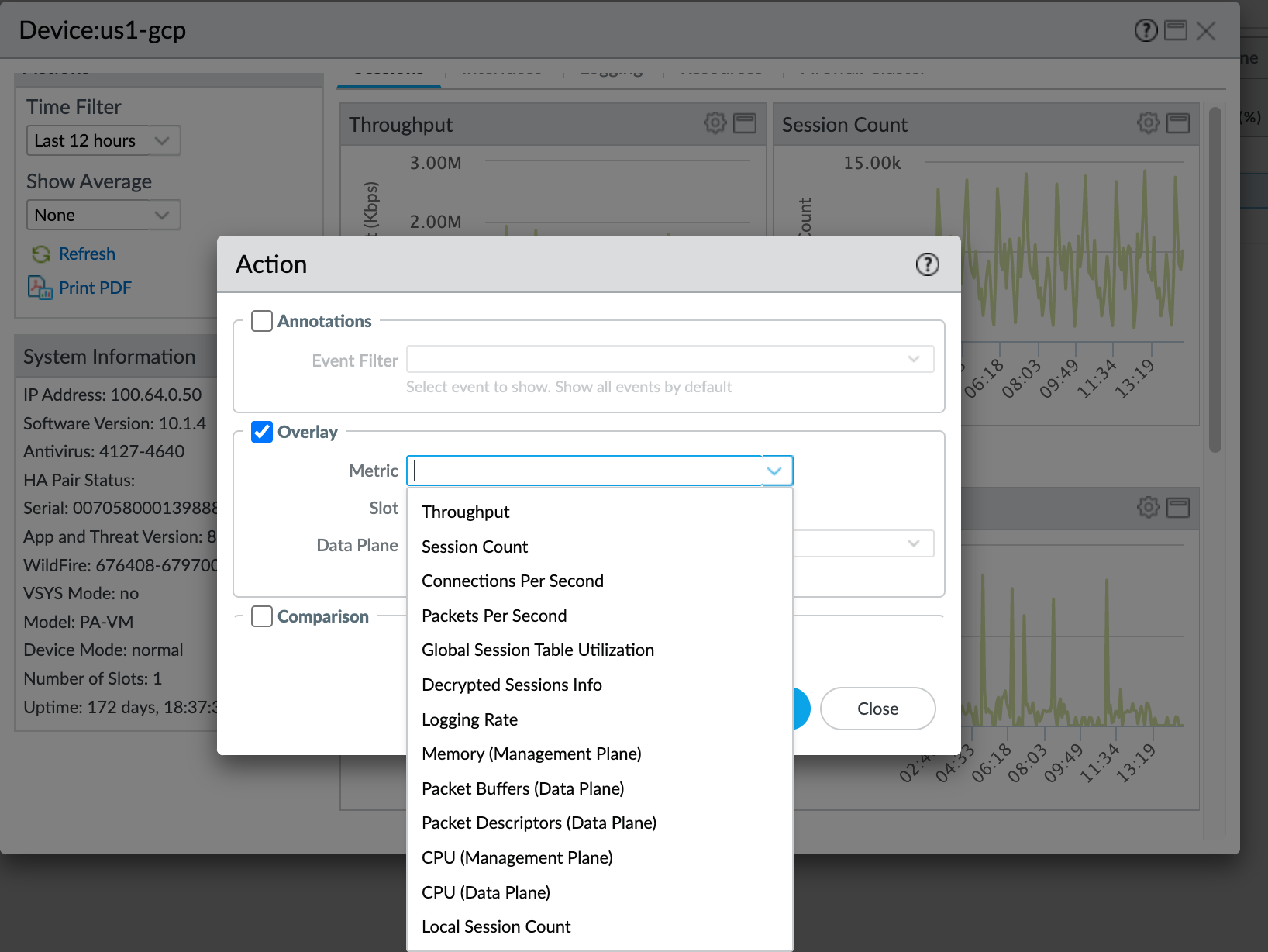Click the Refresh icon in sidebar
1268x952 pixels.
click(40, 254)
